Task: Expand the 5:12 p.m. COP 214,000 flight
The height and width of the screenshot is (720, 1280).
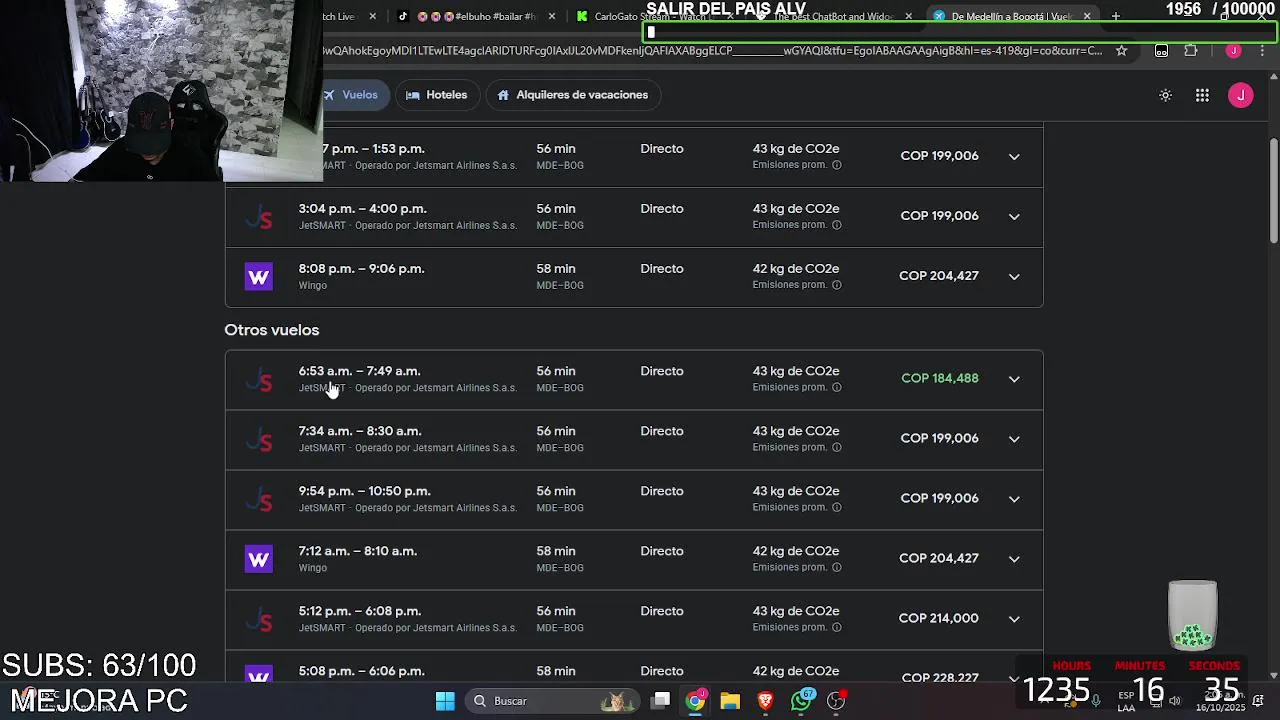Action: click(1014, 618)
